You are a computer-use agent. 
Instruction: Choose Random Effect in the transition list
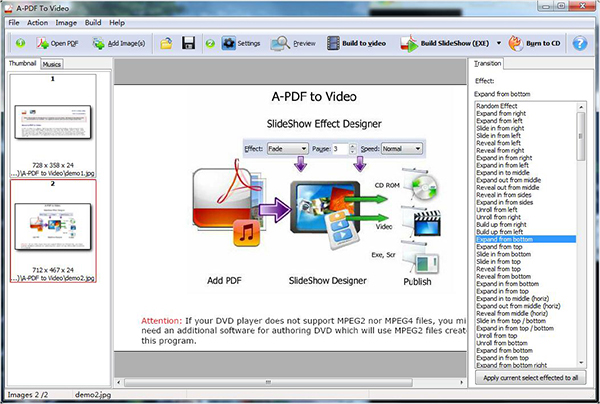coord(496,105)
